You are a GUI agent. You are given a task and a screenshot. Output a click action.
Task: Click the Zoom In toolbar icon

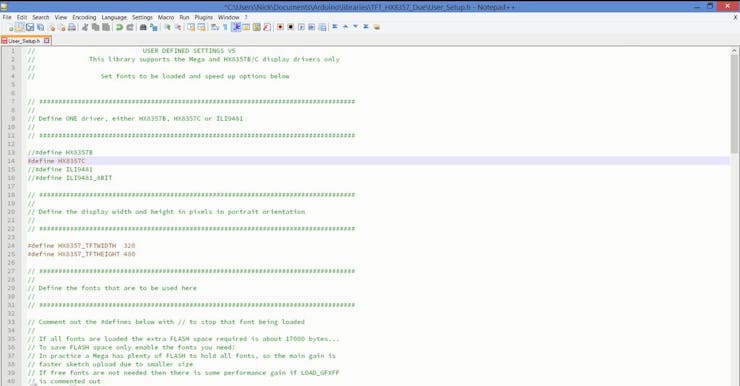tap(168, 27)
